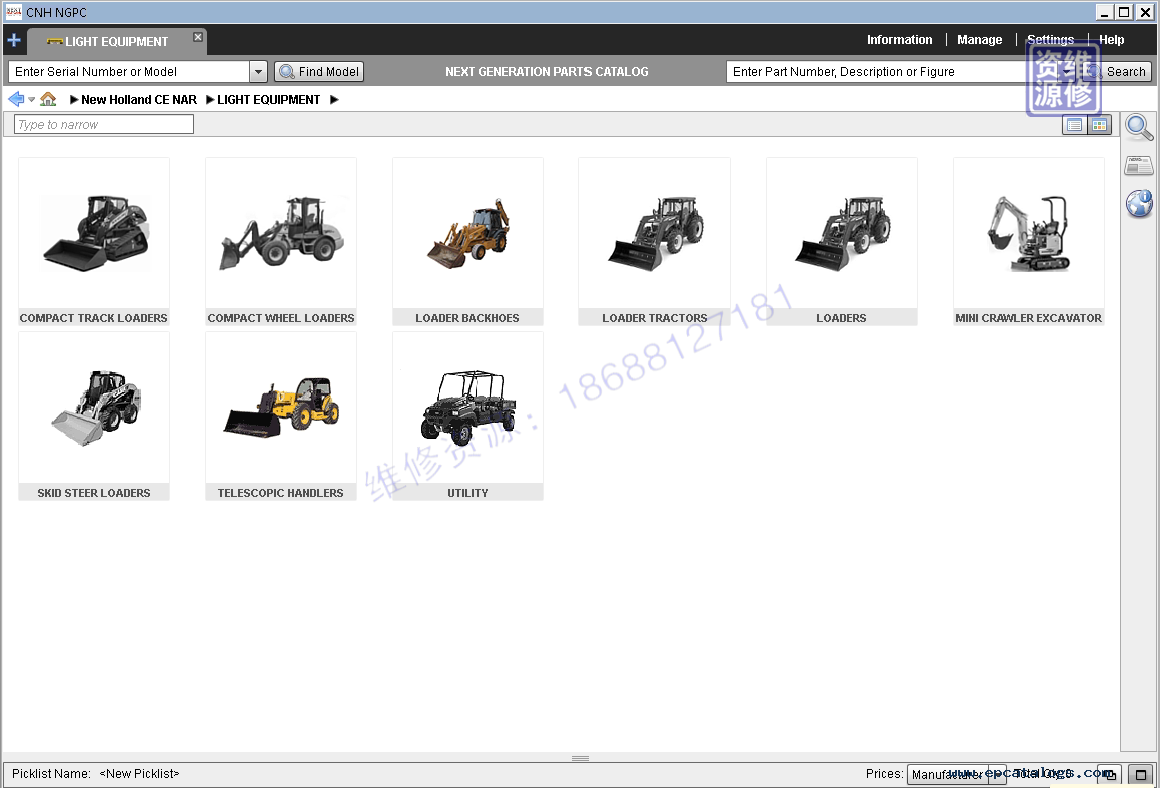Expand the serial number or model dropdown

[258, 72]
